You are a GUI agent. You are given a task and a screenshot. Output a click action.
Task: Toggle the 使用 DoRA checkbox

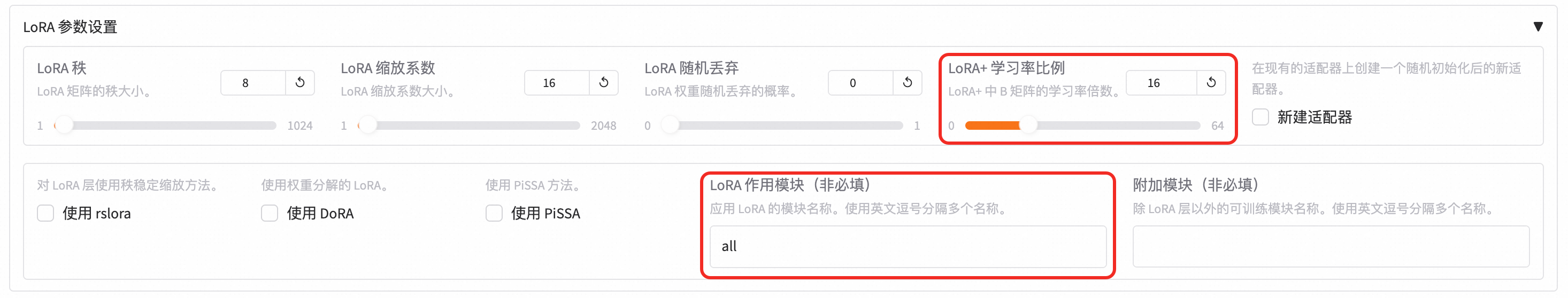(270, 213)
